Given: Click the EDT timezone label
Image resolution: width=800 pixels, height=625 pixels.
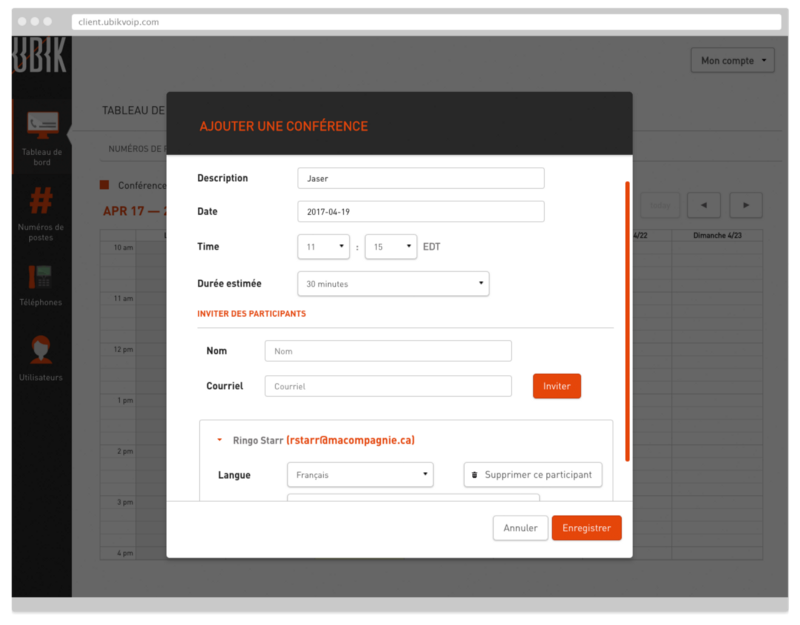Looking at the screenshot, I should point(432,247).
